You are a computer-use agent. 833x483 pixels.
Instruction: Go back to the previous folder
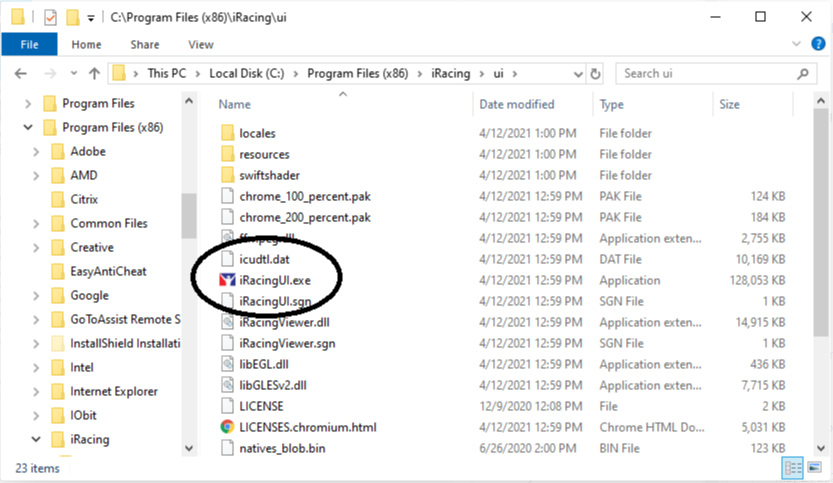21,73
